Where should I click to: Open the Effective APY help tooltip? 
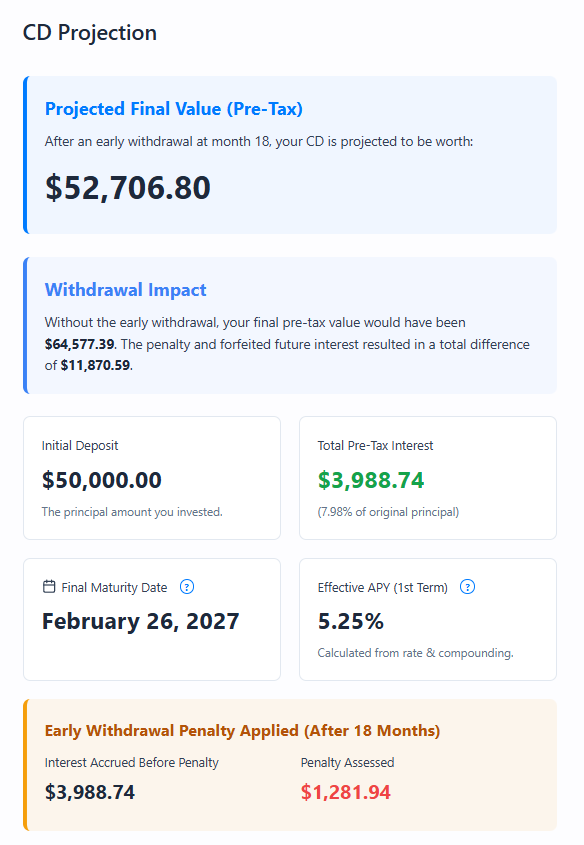[x=467, y=588]
